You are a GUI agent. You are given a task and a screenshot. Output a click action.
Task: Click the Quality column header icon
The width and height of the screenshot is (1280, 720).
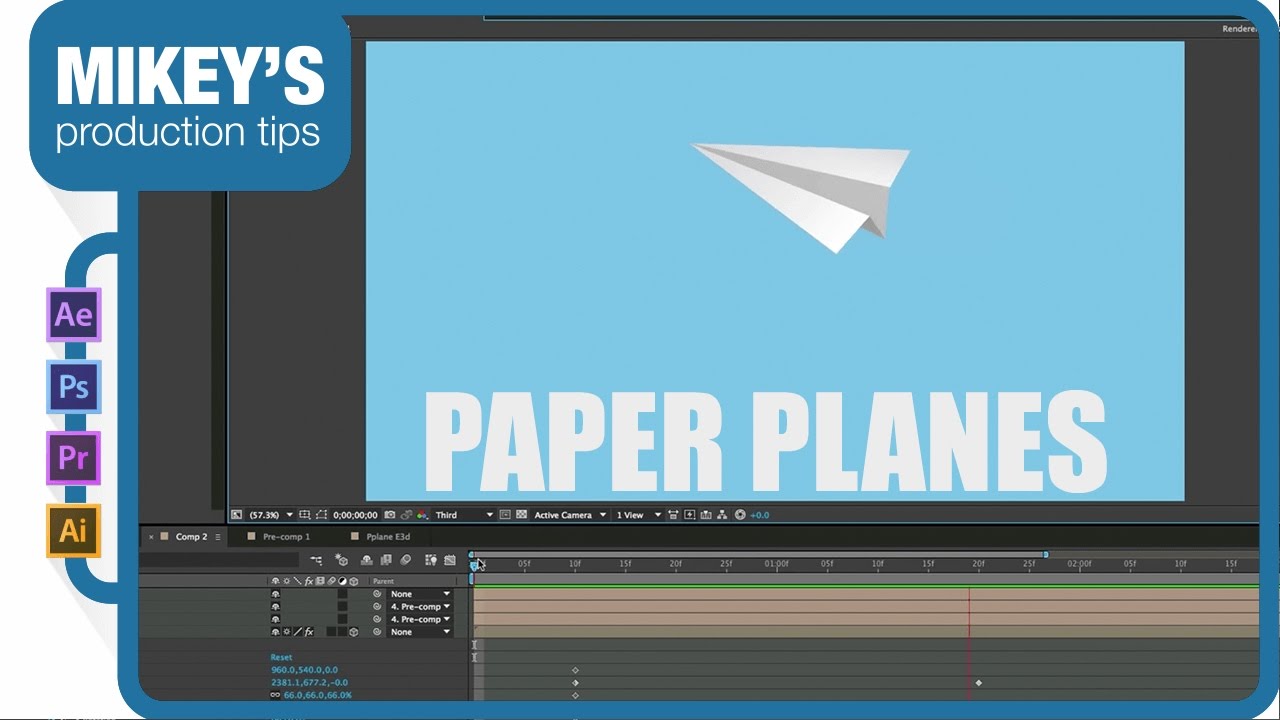pos(297,581)
